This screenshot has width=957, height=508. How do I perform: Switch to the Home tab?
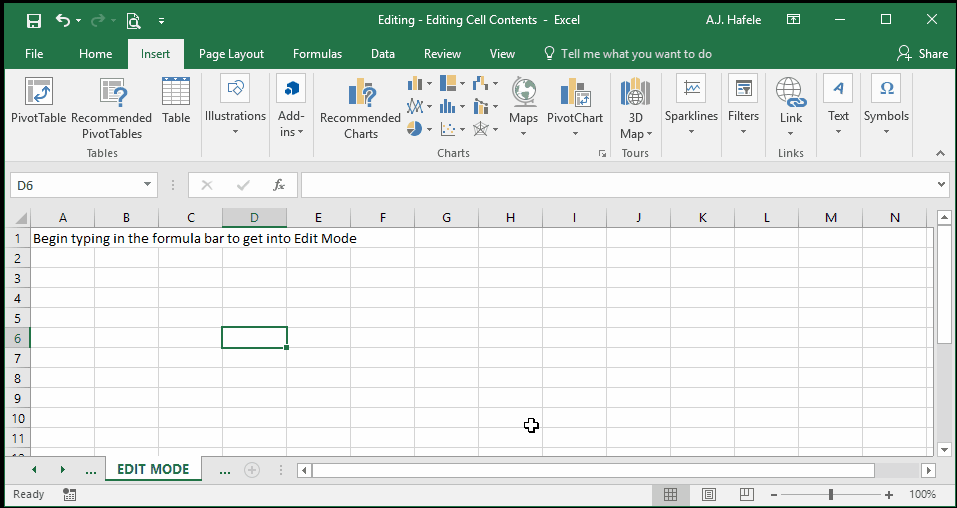pyautogui.click(x=95, y=54)
